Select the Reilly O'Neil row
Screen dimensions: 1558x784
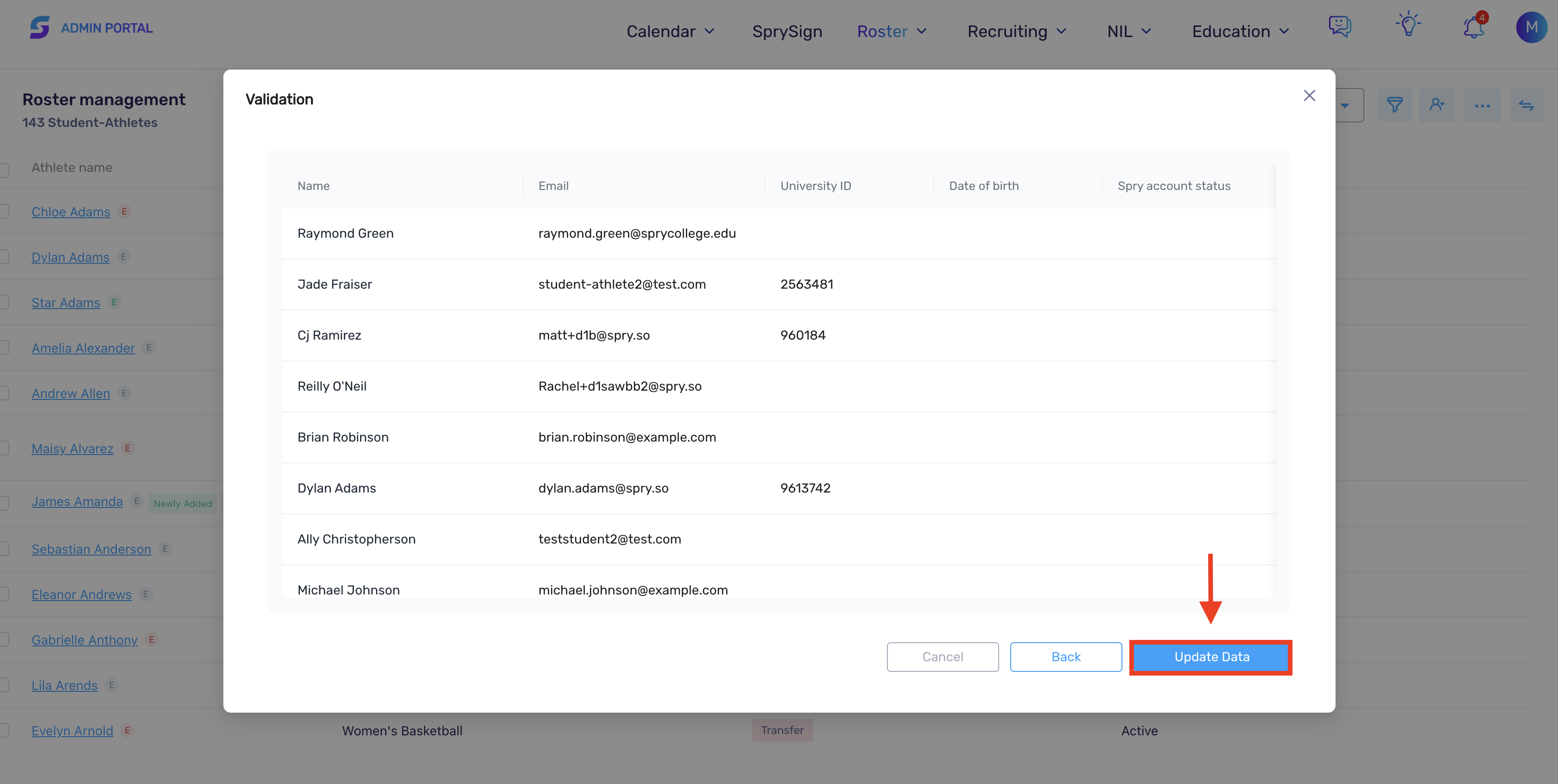779,386
